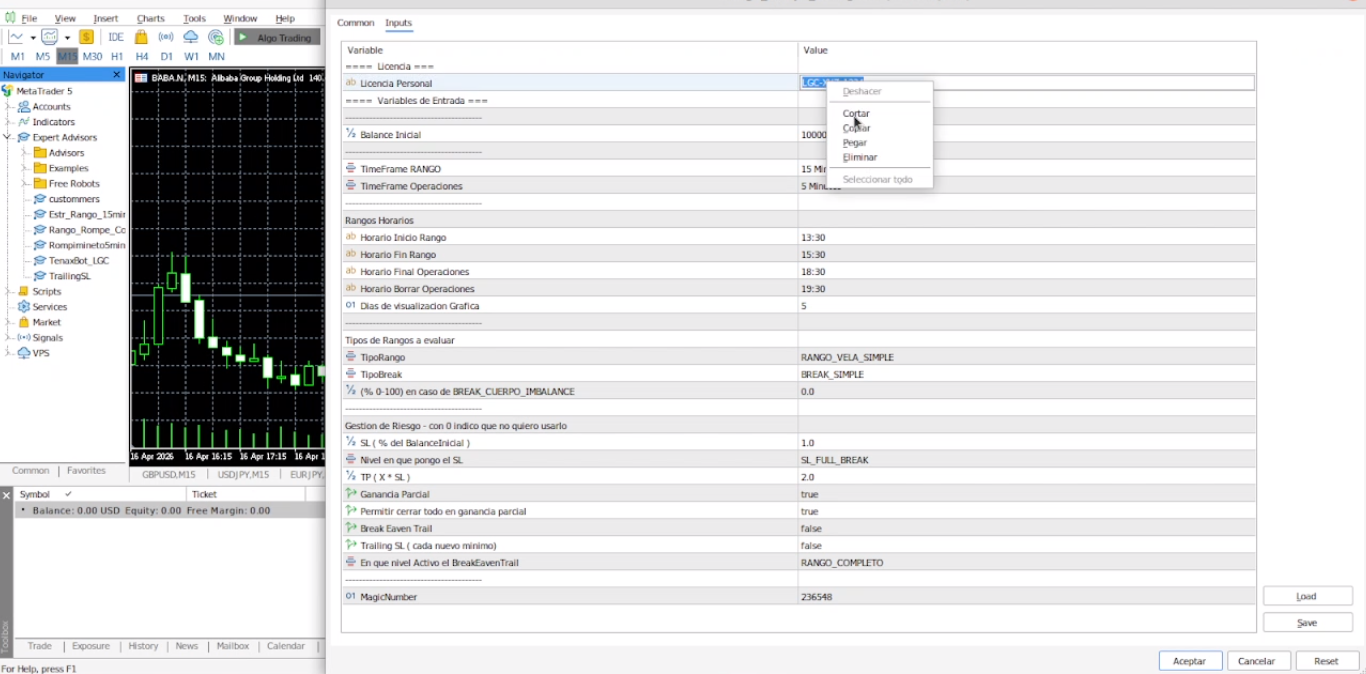This screenshot has width=1366, height=674.
Task: Switch to the Common tab of dialog
Action: [355, 22]
